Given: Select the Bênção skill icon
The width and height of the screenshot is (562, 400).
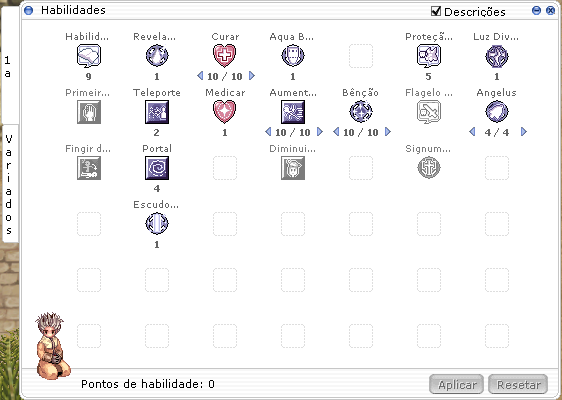Looking at the screenshot, I should click(361, 112).
